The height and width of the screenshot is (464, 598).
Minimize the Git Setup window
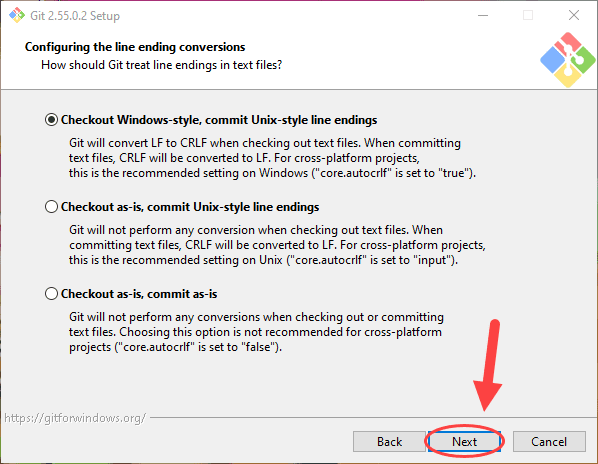coord(483,16)
